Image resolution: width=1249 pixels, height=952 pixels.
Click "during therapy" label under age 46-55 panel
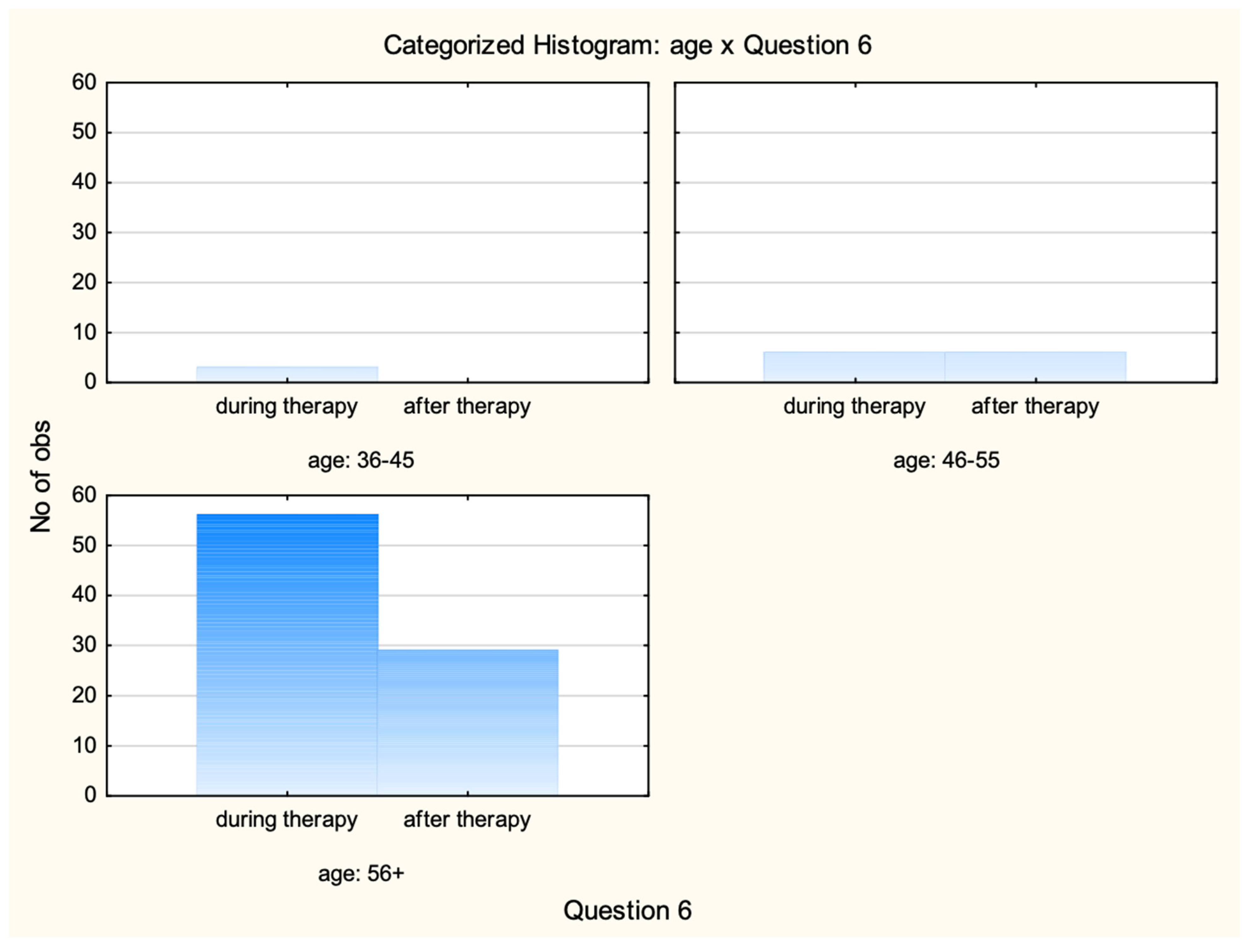pos(854,407)
